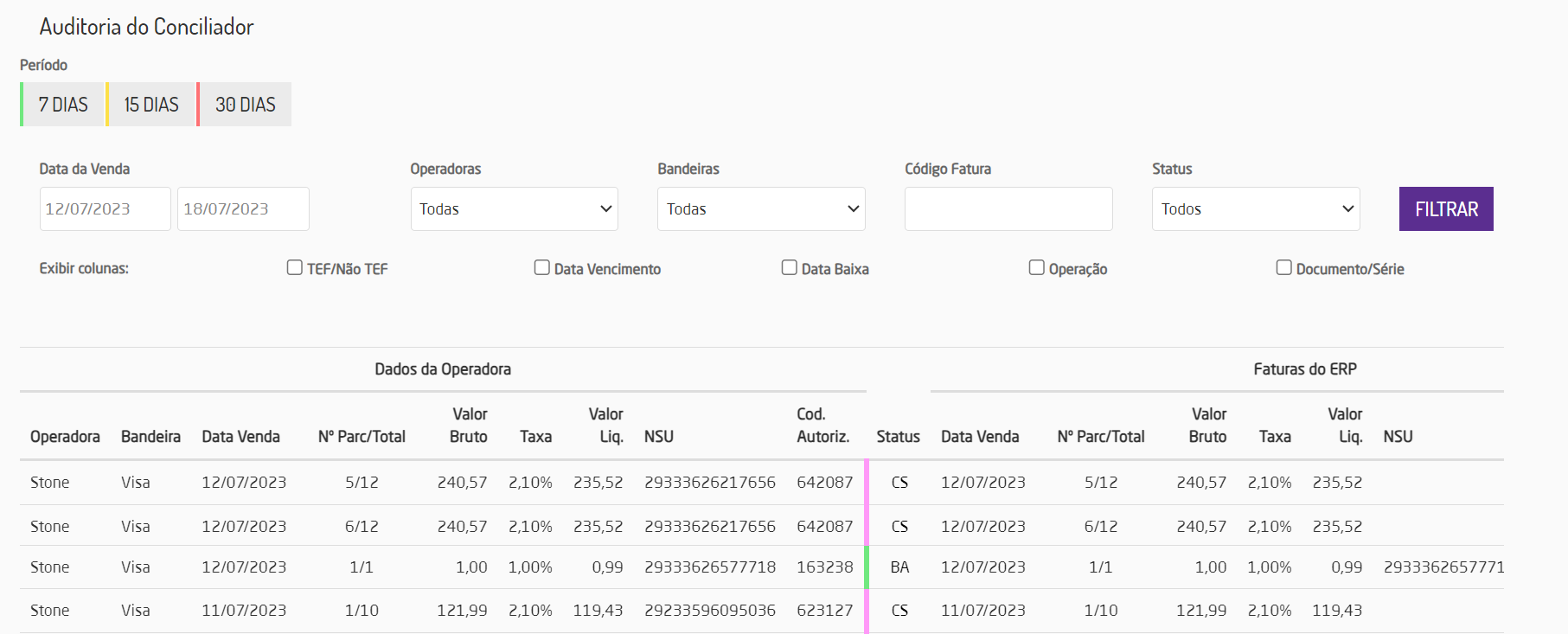Pick the 30 DIAS period filter
Viewport: 1568px width, 634px height.
[246, 105]
